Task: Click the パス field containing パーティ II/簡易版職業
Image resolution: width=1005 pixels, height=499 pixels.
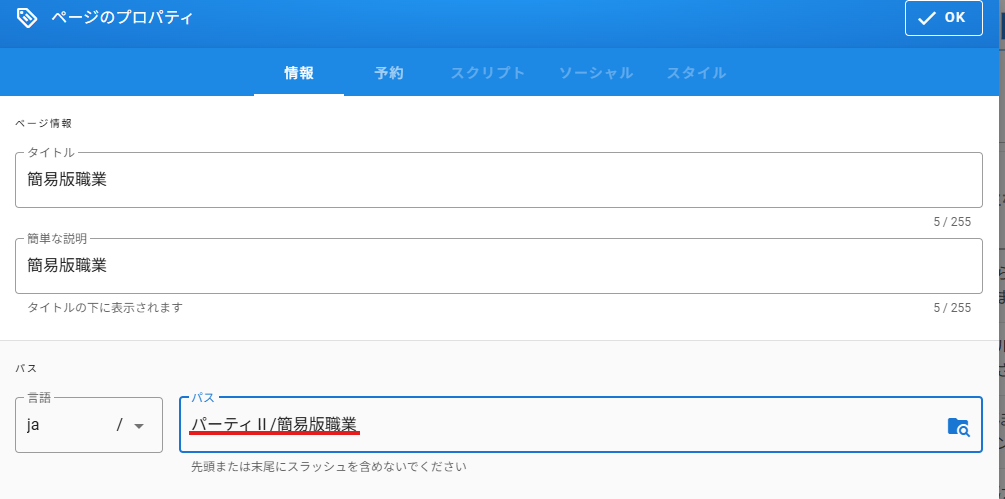Action: [560, 426]
